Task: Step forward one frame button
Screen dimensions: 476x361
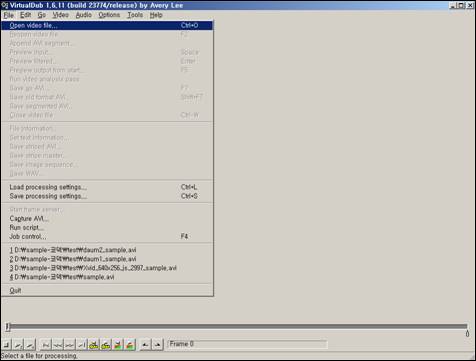Action: 70,344
